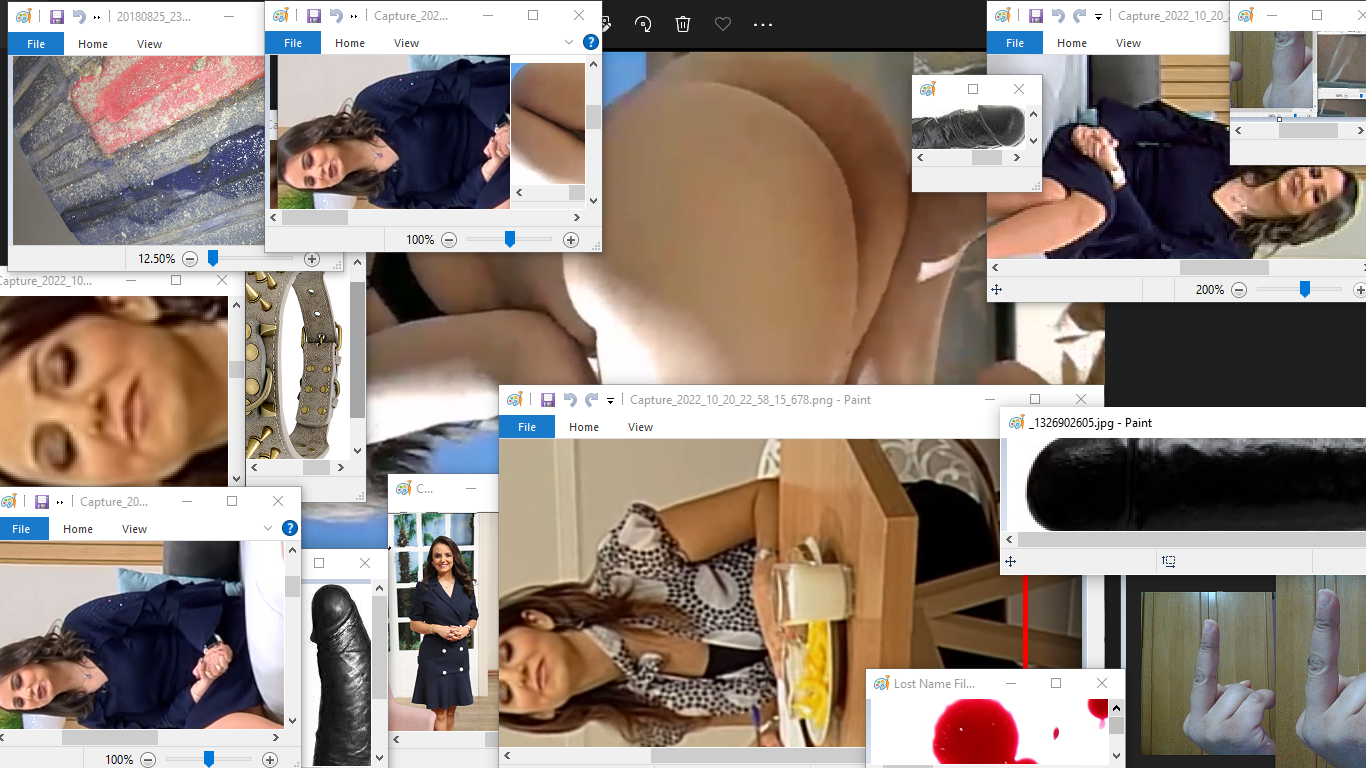Click the Paint logo in Lost Name title bar
Image resolution: width=1366 pixels, height=768 pixels.
[881, 683]
